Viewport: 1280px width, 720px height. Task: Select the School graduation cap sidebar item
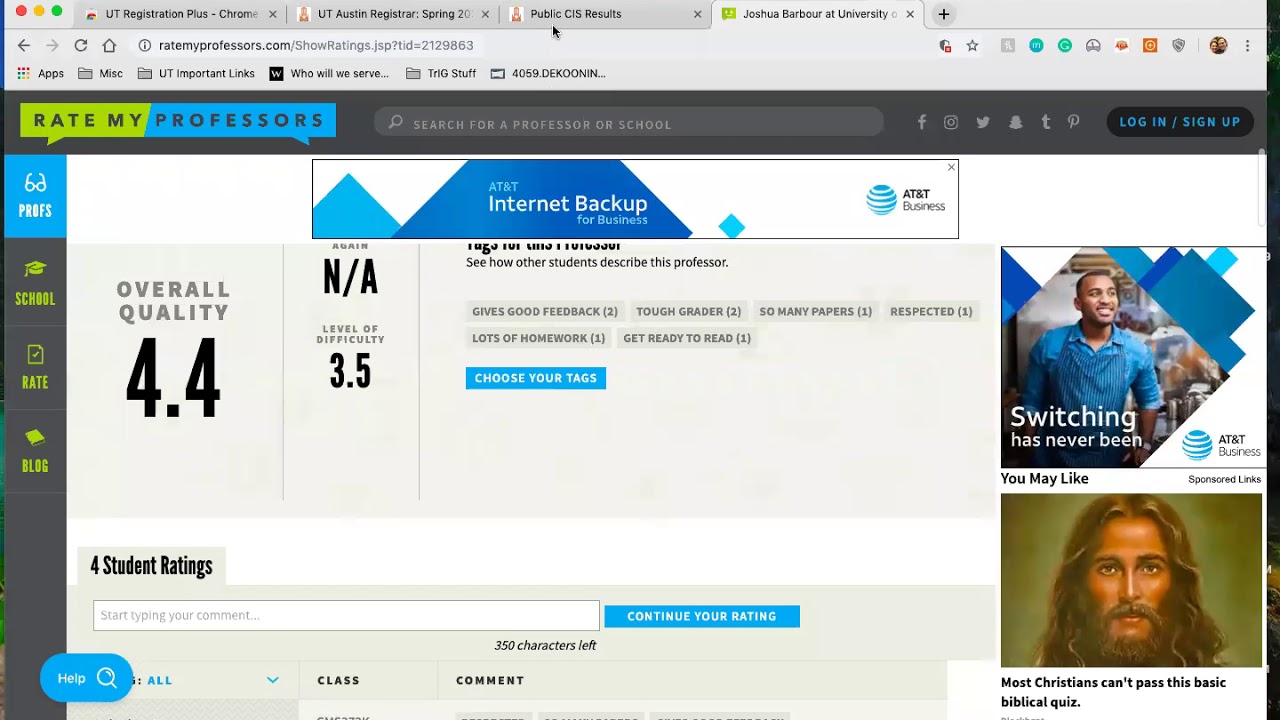(x=35, y=283)
